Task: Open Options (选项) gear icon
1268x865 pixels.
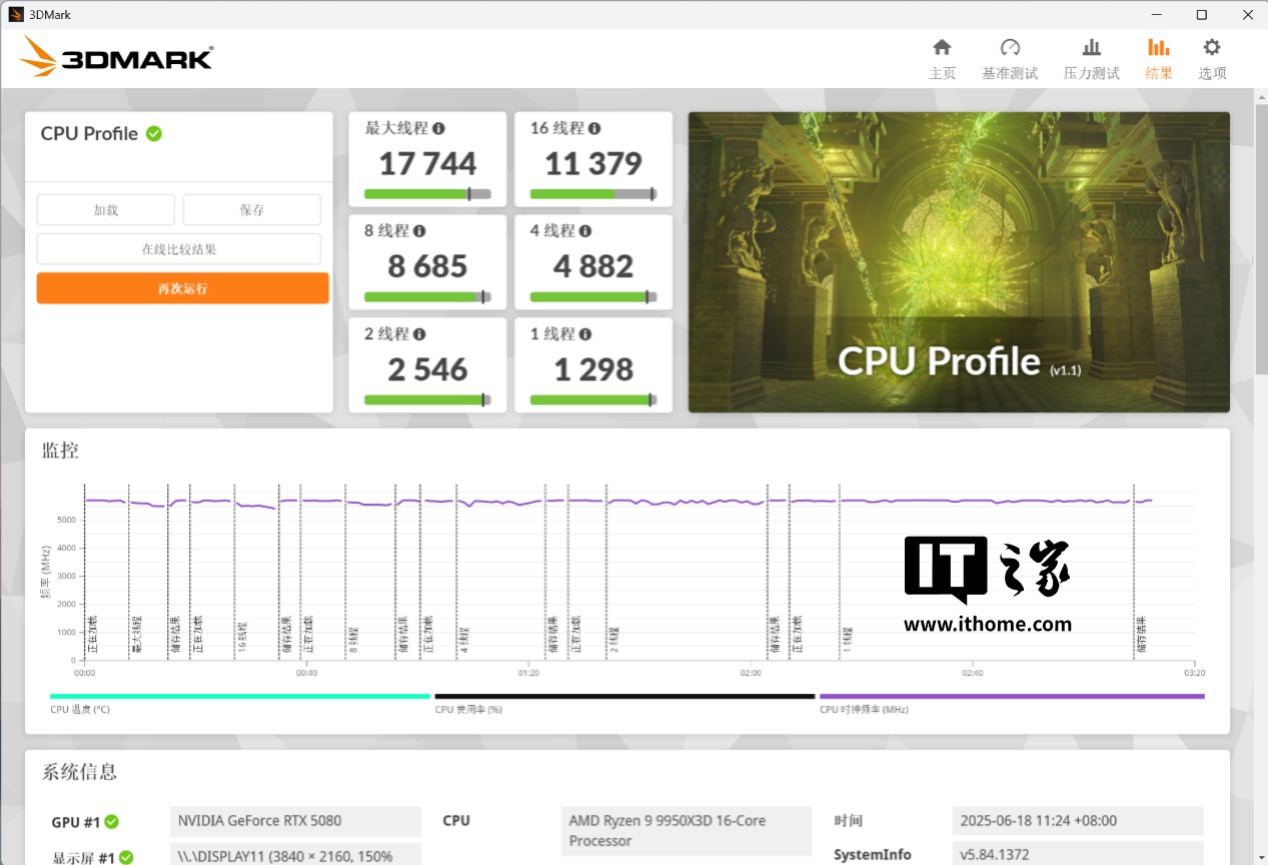Action: [x=1212, y=48]
